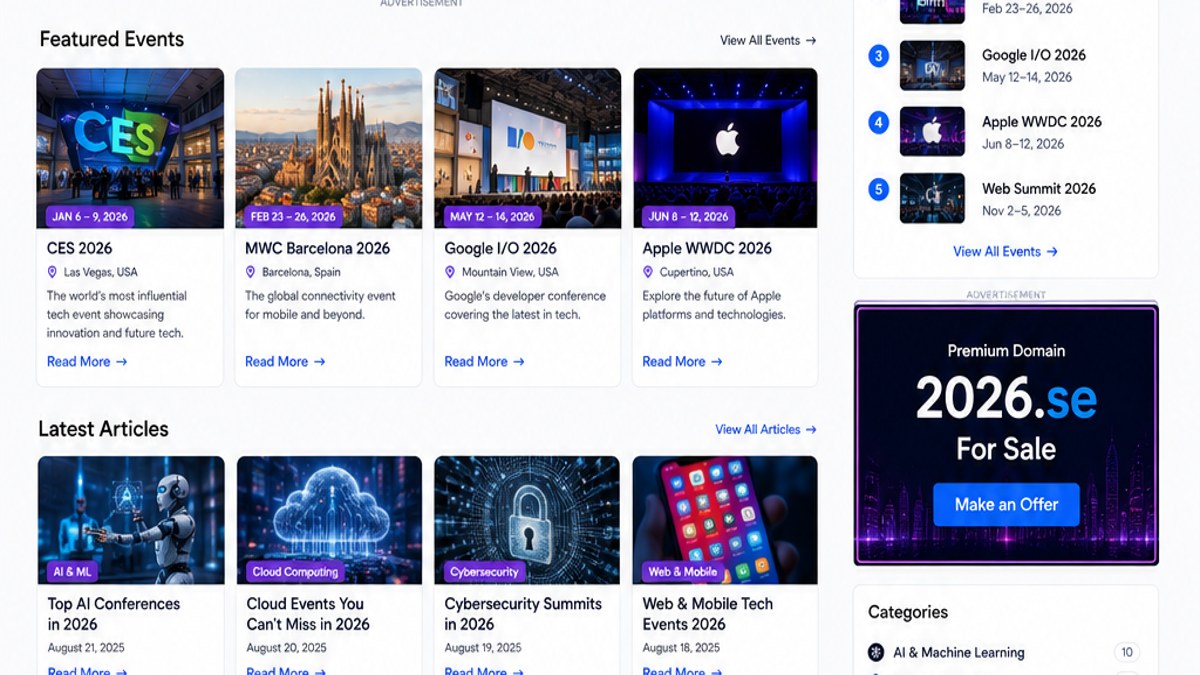
Task: Click Read More under MWC Barcelona 2026
Action: click(x=285, y=362)
